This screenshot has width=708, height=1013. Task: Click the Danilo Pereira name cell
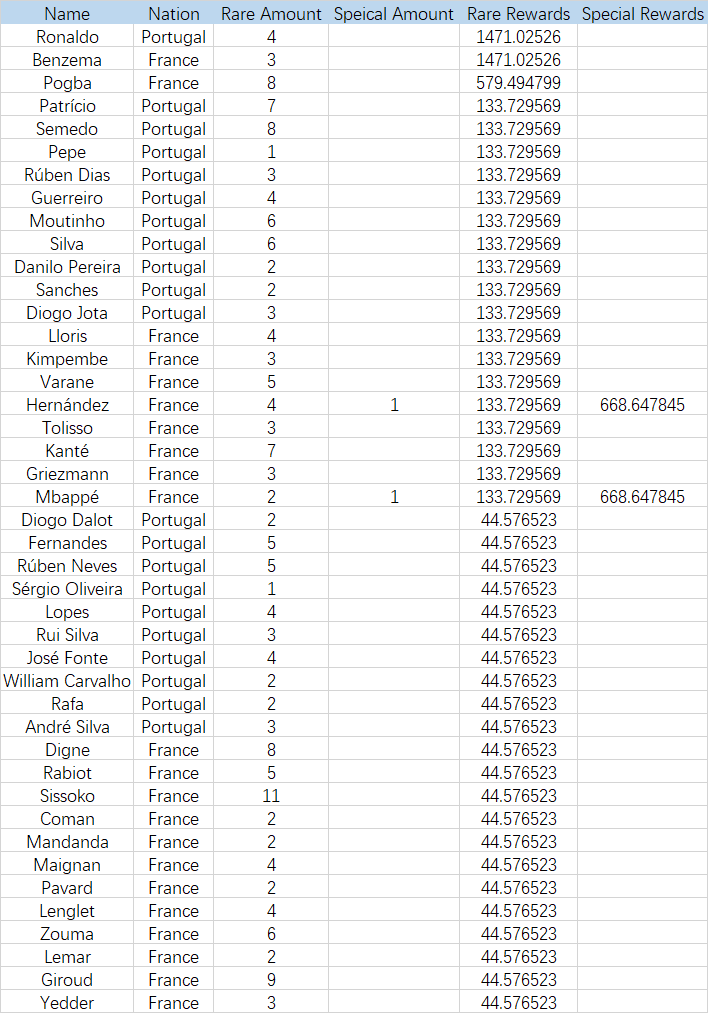pyautogui.click(x=67, y=267)
